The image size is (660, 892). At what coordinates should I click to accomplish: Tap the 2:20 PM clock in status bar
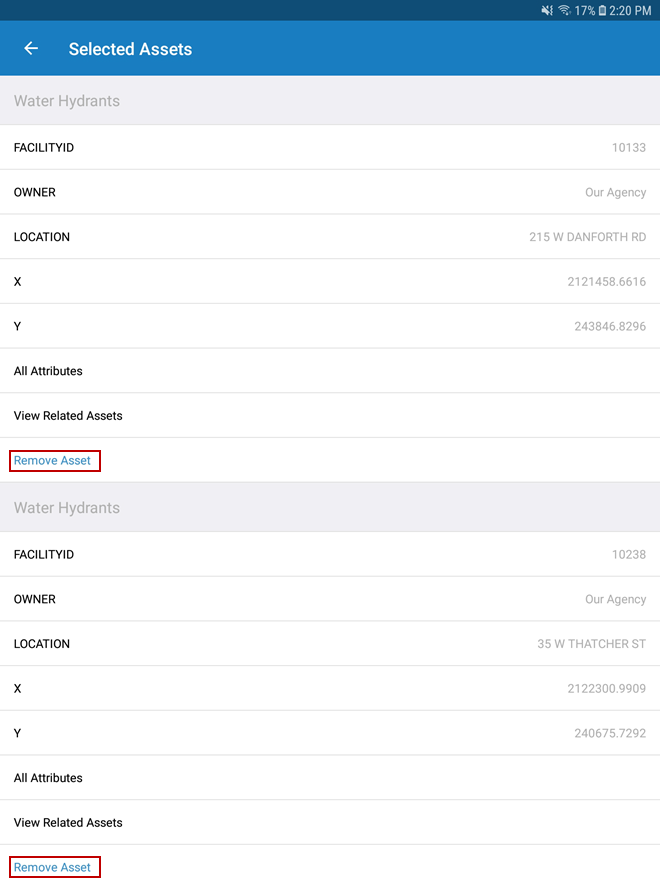point(630,10)
